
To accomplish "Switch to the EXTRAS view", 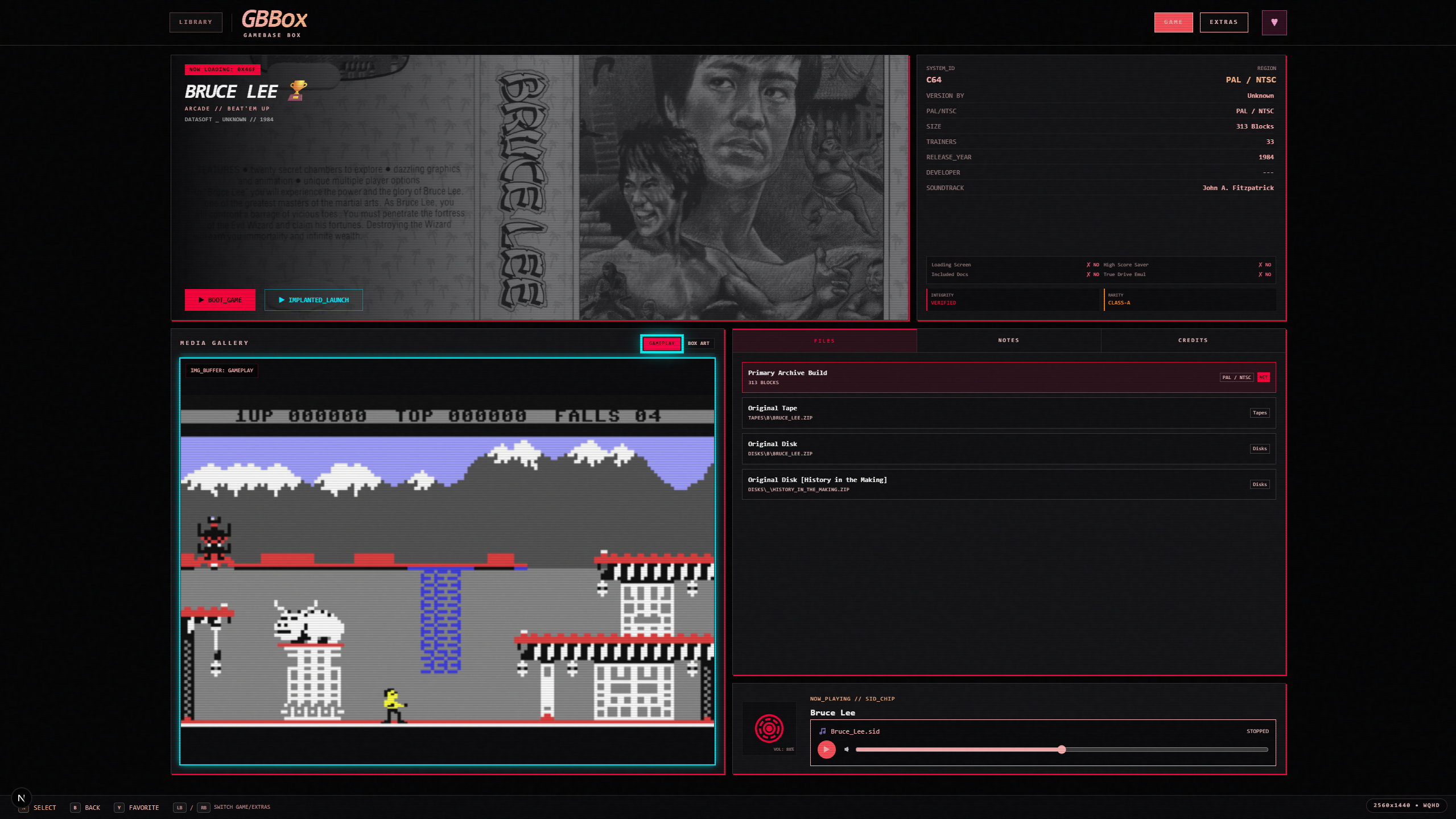I will tap(1223, 22).
